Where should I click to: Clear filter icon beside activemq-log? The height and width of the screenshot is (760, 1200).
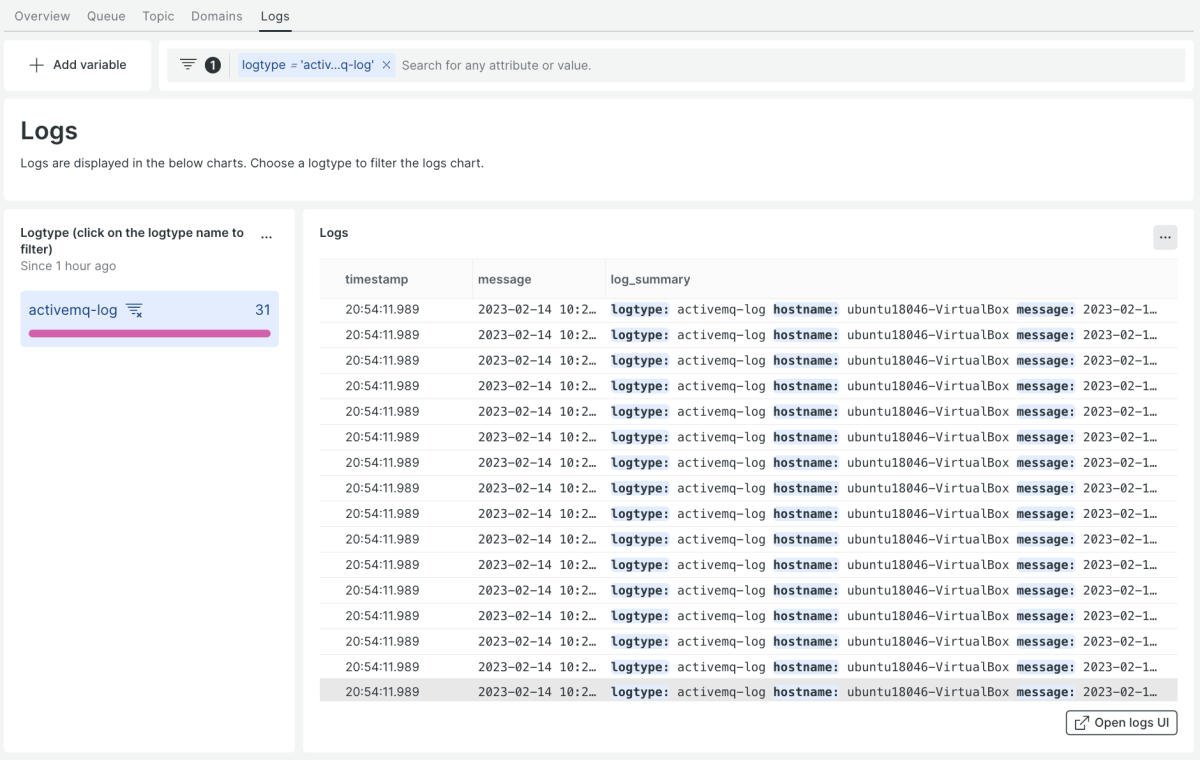click(x=134, y=311)
